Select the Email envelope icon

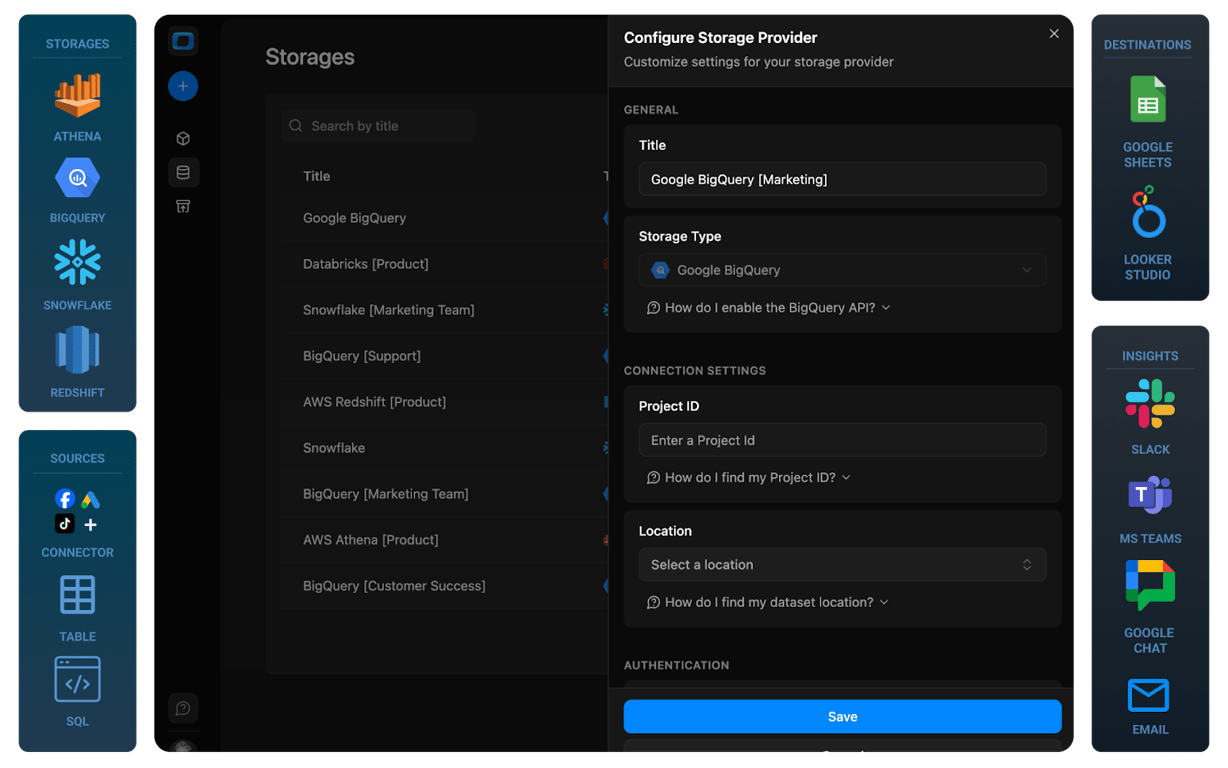click(1148, 695)
